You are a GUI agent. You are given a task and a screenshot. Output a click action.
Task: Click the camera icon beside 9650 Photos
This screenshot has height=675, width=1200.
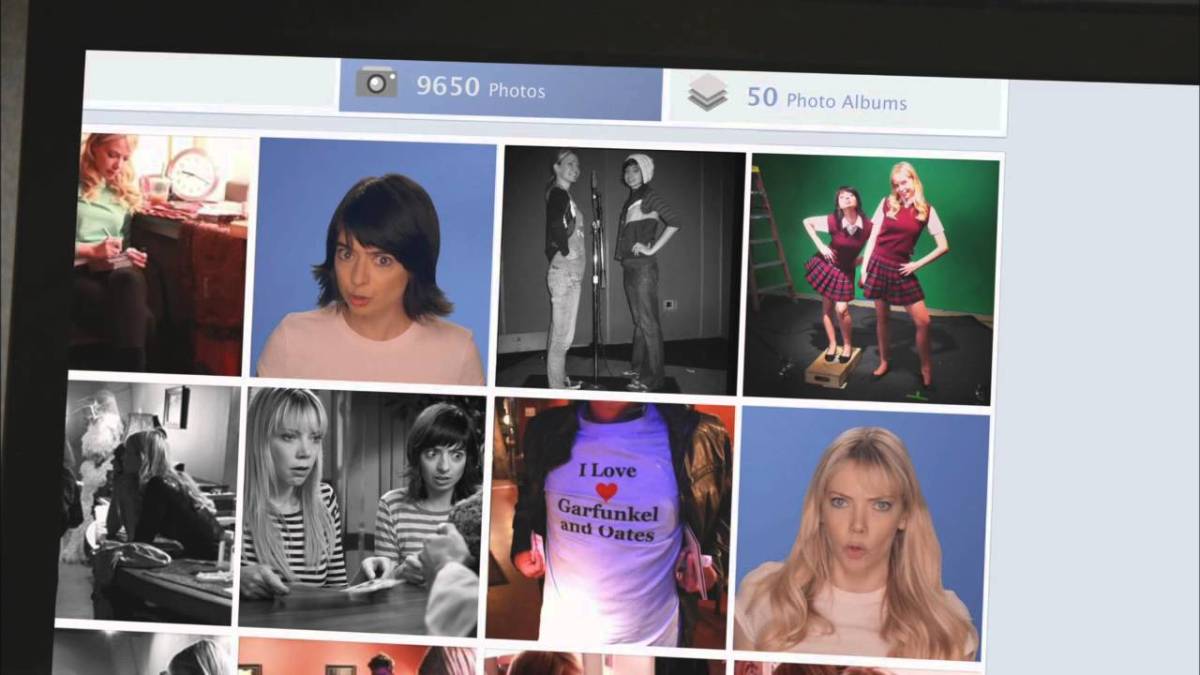[376, 82]
